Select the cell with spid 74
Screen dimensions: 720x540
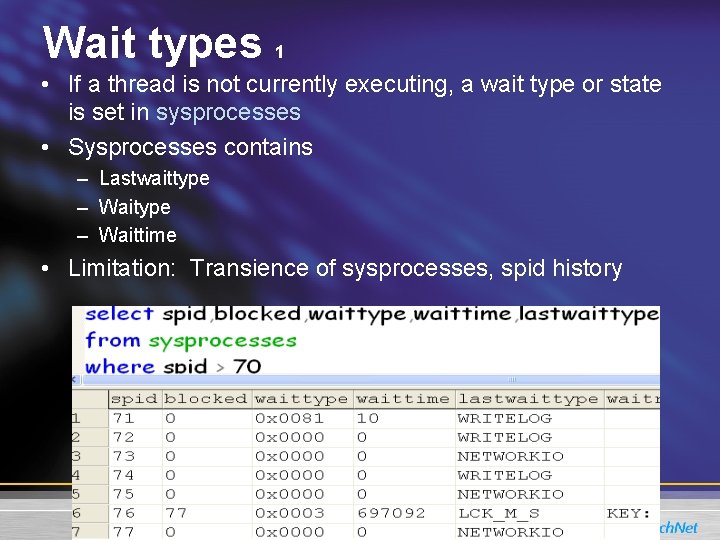pyautogui.click(x=135, y=475)
